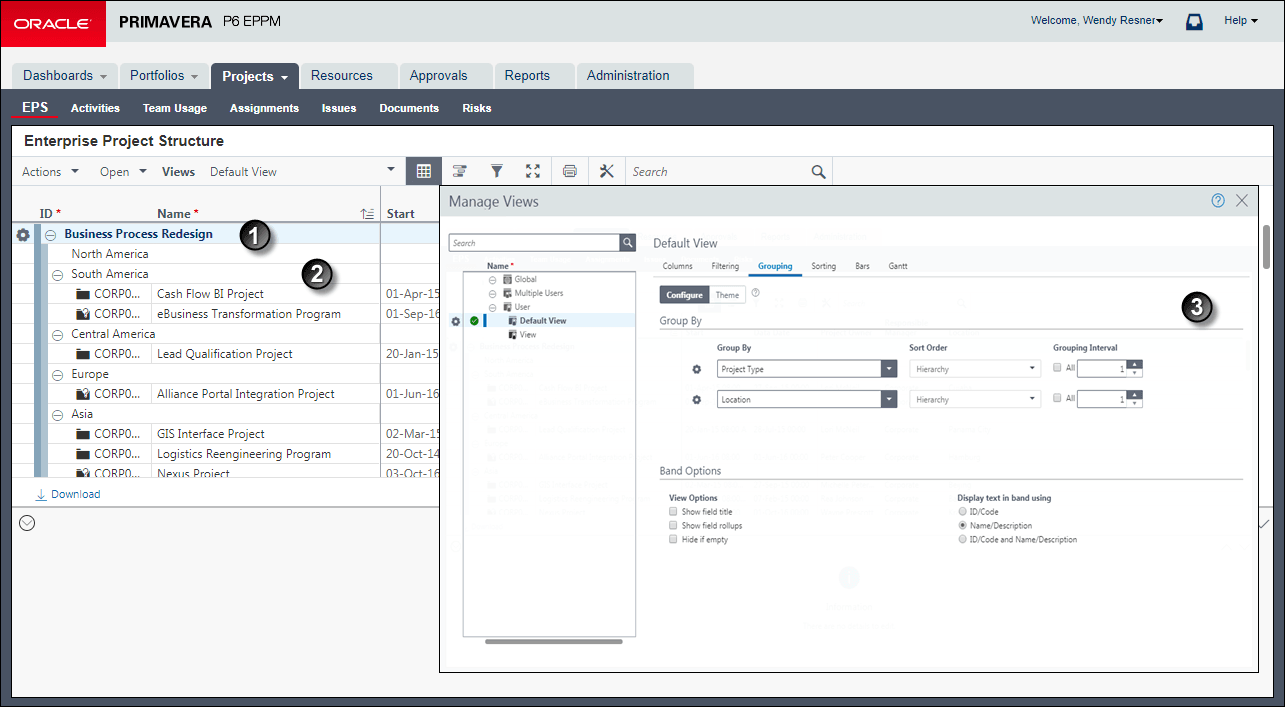
Task: Collapse the Multiple Users node
Action: point(493,294)
